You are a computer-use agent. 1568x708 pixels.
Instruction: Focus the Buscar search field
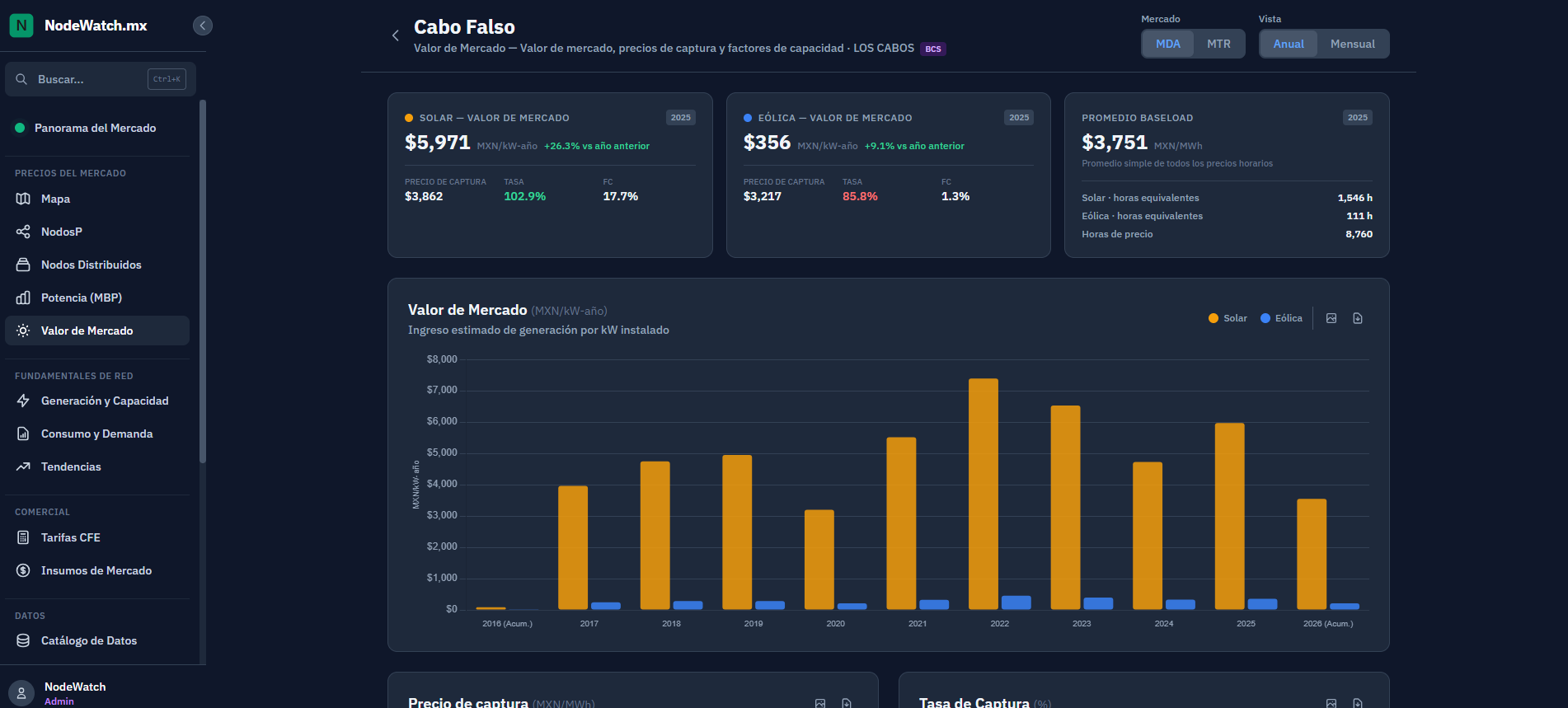pyautogui.click(x=101, y=79)
